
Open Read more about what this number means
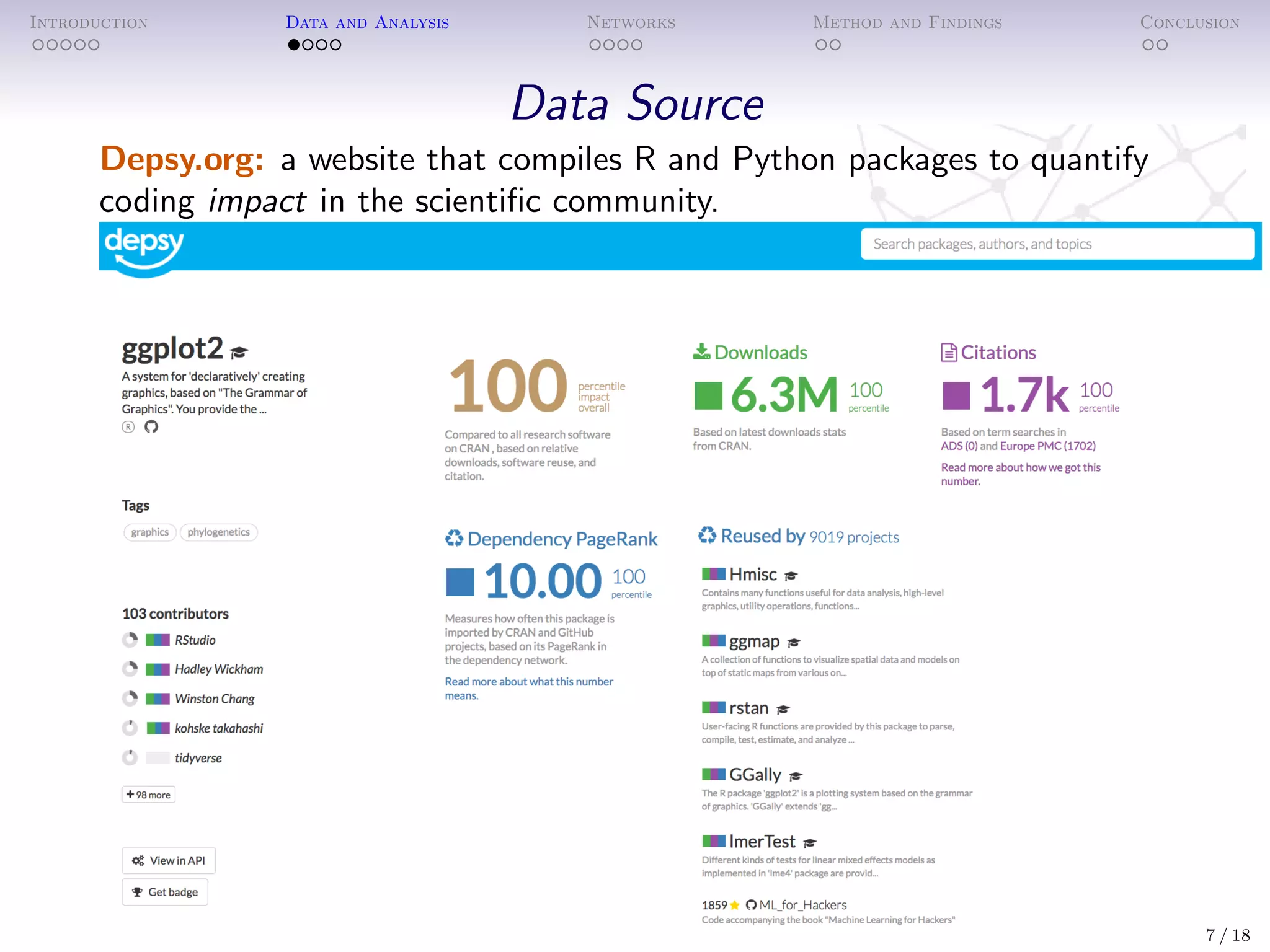coord(529,689)
